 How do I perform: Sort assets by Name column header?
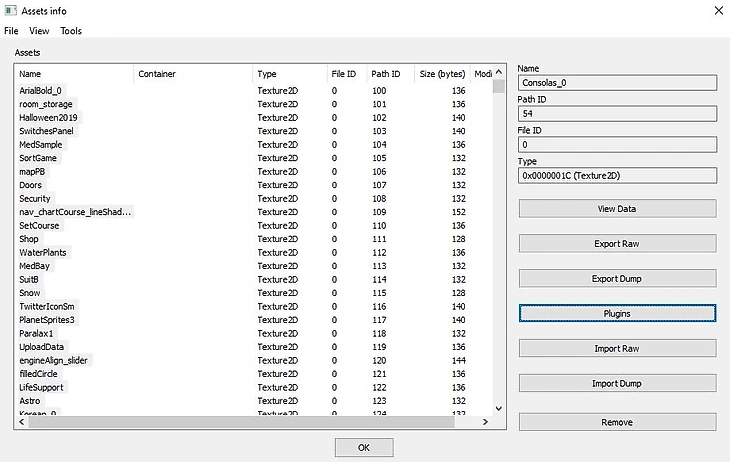[x=74, y=74]
